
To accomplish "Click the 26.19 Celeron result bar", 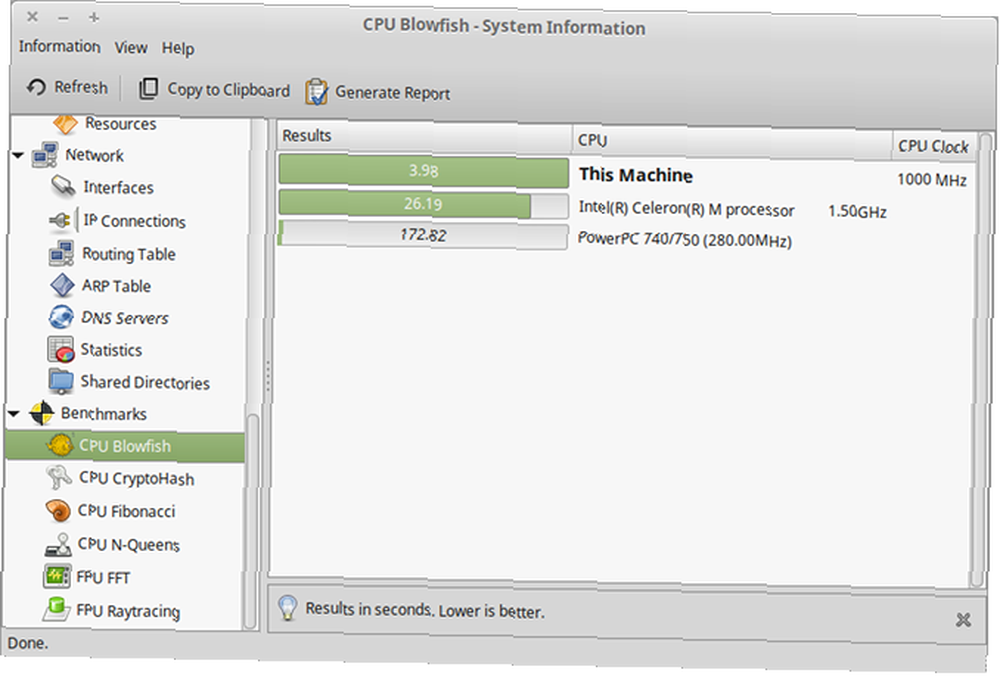I will (x=423, y=204).
